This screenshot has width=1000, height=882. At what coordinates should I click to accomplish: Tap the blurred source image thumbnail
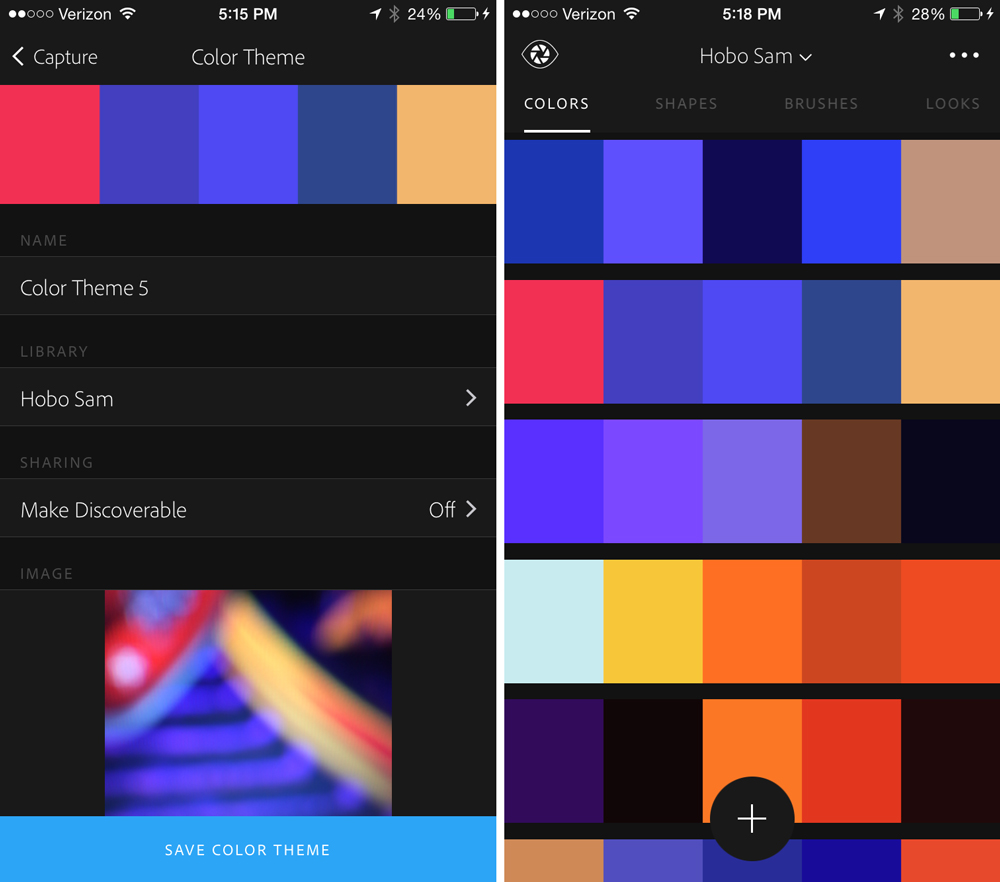(248, 703)
